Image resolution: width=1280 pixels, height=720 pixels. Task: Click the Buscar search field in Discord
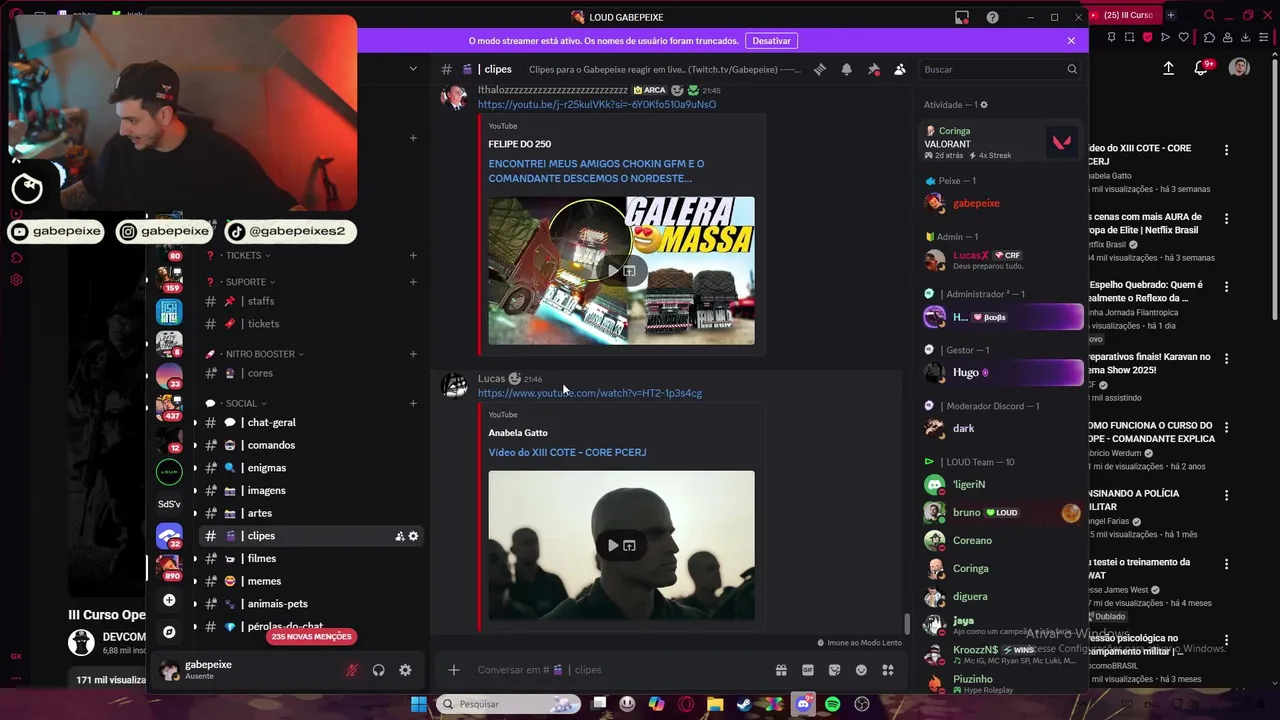pos(1000,69)
